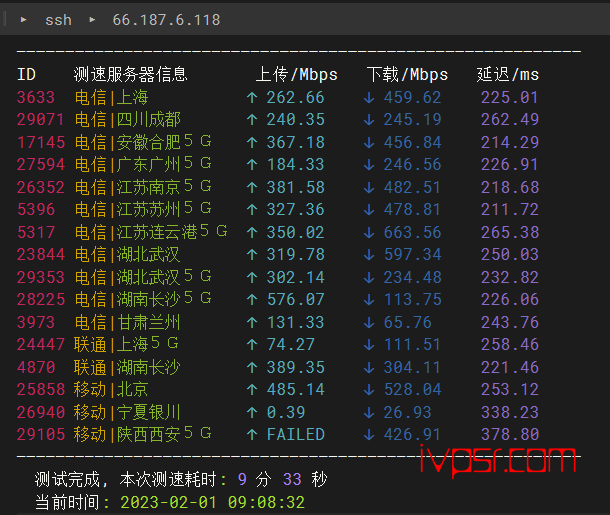Select the 电信|安徽合肥5G entry
Viewport: 610px width, 515px height.
143,142
